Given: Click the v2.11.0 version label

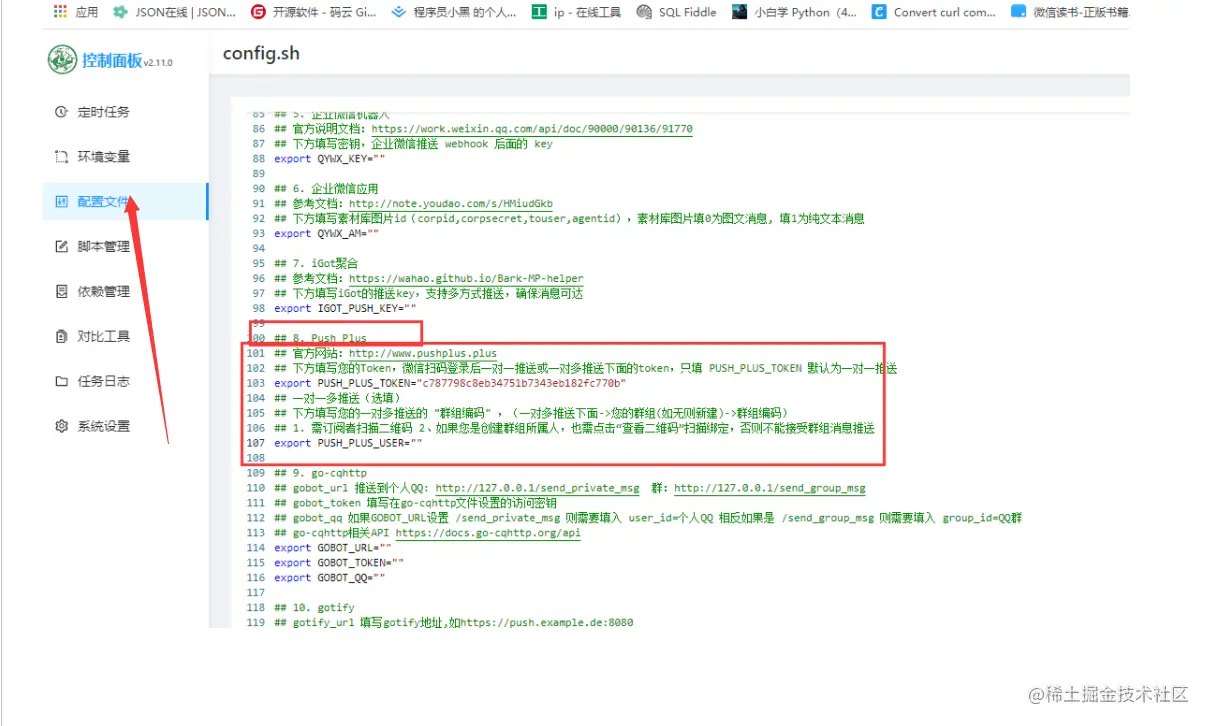Looking at the screenshot, I should click(x=157, y=63).
